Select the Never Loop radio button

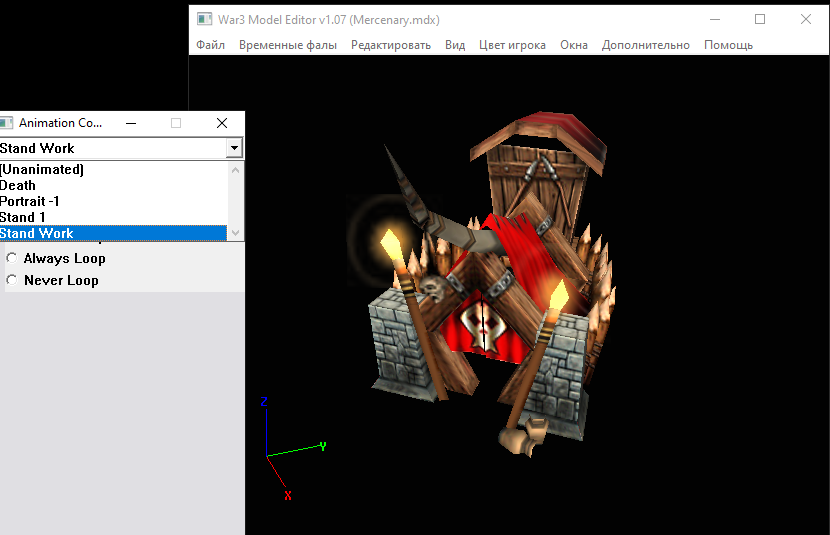pos(12,280)
